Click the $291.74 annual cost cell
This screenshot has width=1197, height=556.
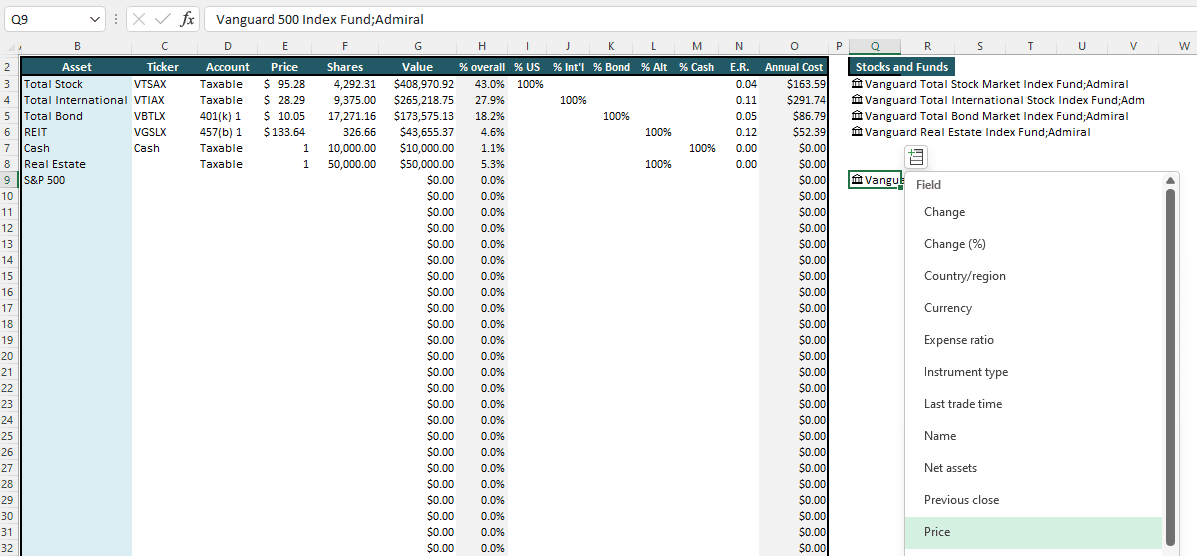point(794,100)
